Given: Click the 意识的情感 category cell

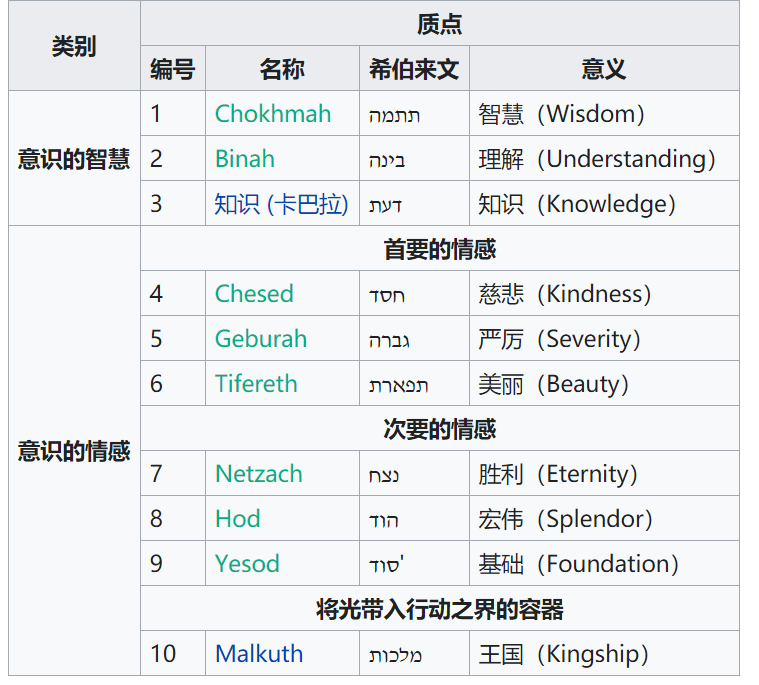Looking at the screenshot, I should [74, 451].
